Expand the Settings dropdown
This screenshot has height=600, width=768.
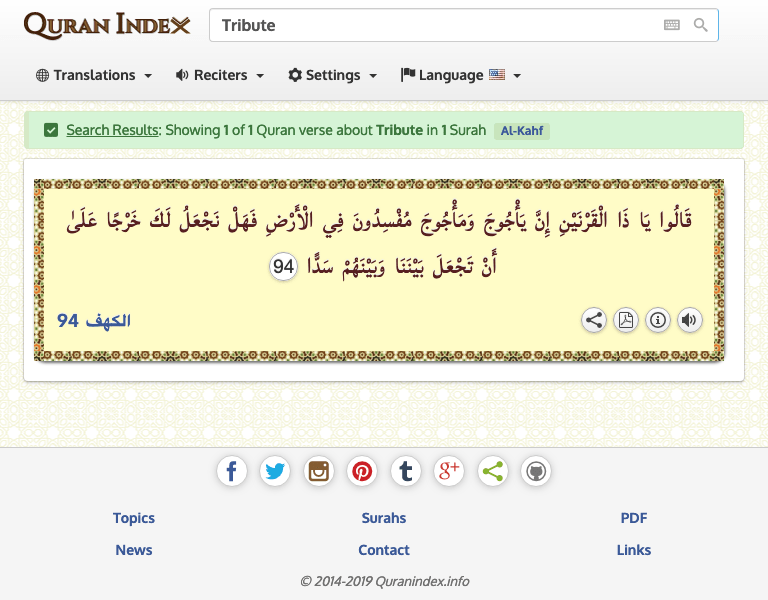pyautogui.click(x=332, y=75)
